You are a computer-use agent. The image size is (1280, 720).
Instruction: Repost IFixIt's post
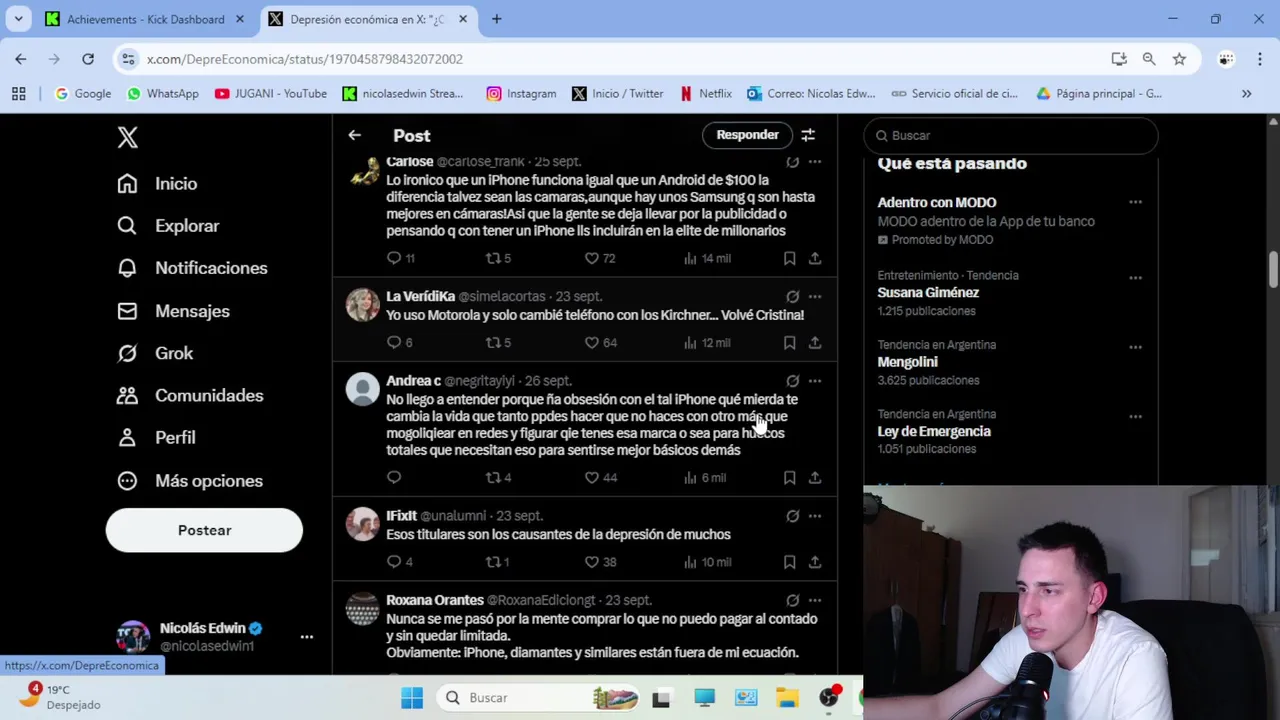(498, 562)
